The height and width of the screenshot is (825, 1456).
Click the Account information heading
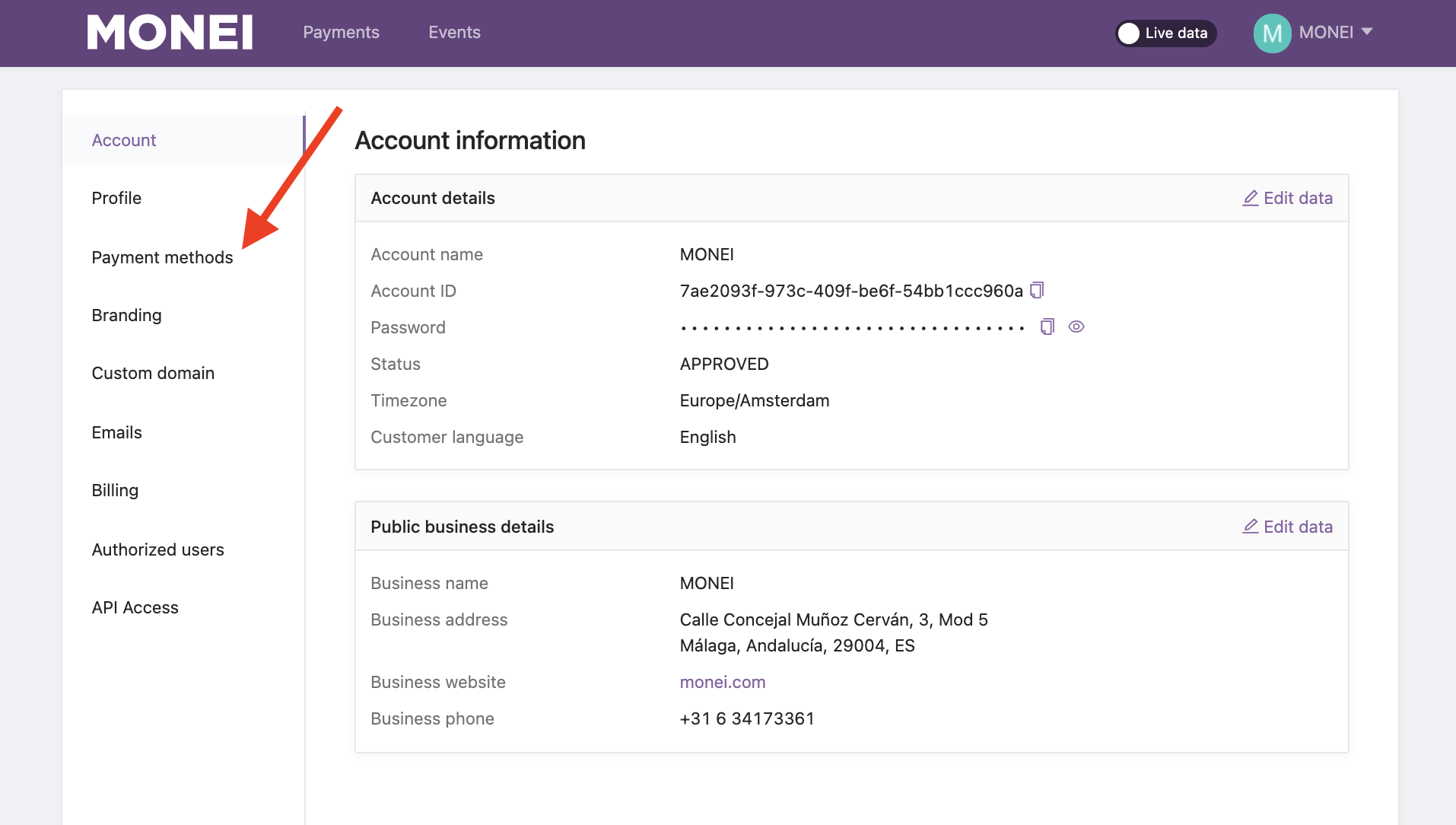470,140
